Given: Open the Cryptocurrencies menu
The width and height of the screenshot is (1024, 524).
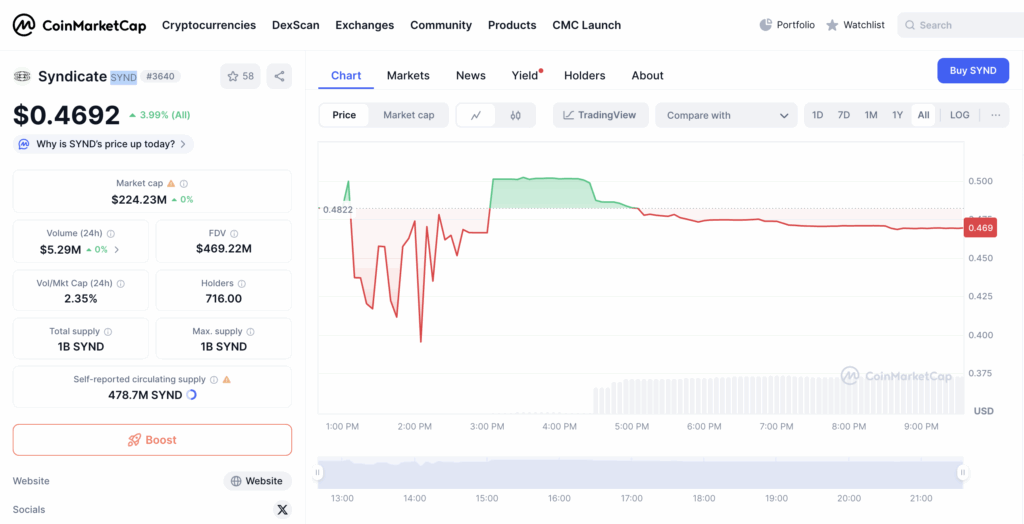Looking at the screenshot, I should click(208, 25).
